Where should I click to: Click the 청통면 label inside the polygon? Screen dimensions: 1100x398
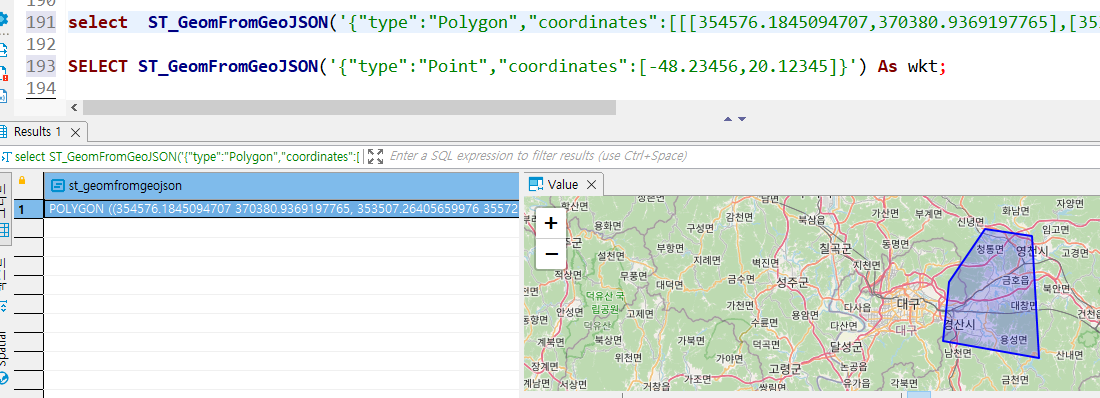point(990,249)
